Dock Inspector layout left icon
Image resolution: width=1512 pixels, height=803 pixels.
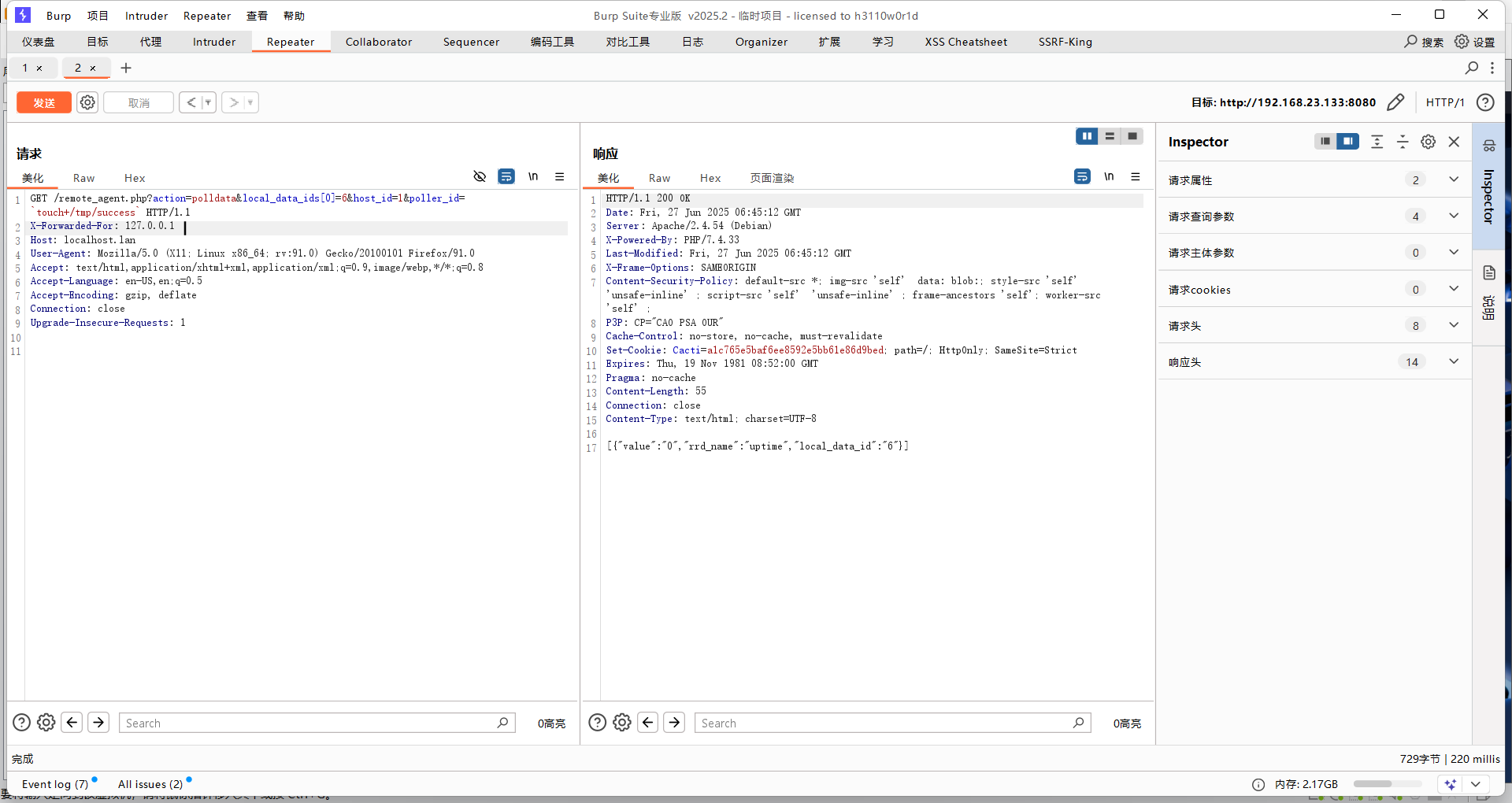[1325, 142]
